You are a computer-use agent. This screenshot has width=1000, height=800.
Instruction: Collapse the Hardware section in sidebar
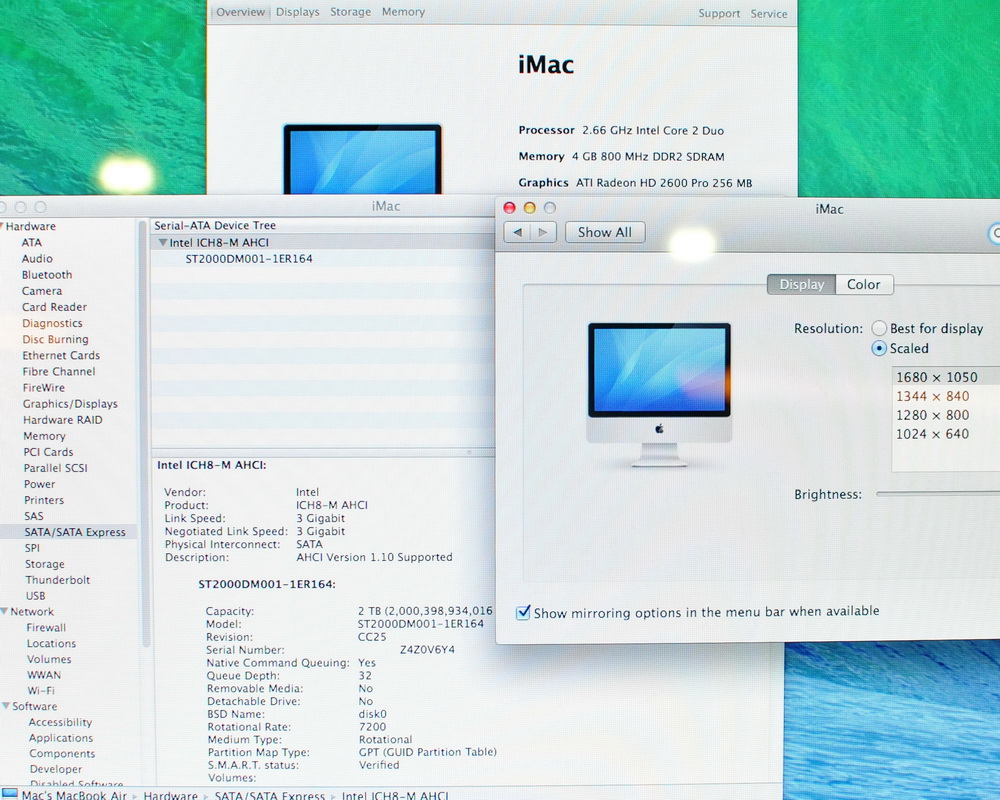[2, 226]
